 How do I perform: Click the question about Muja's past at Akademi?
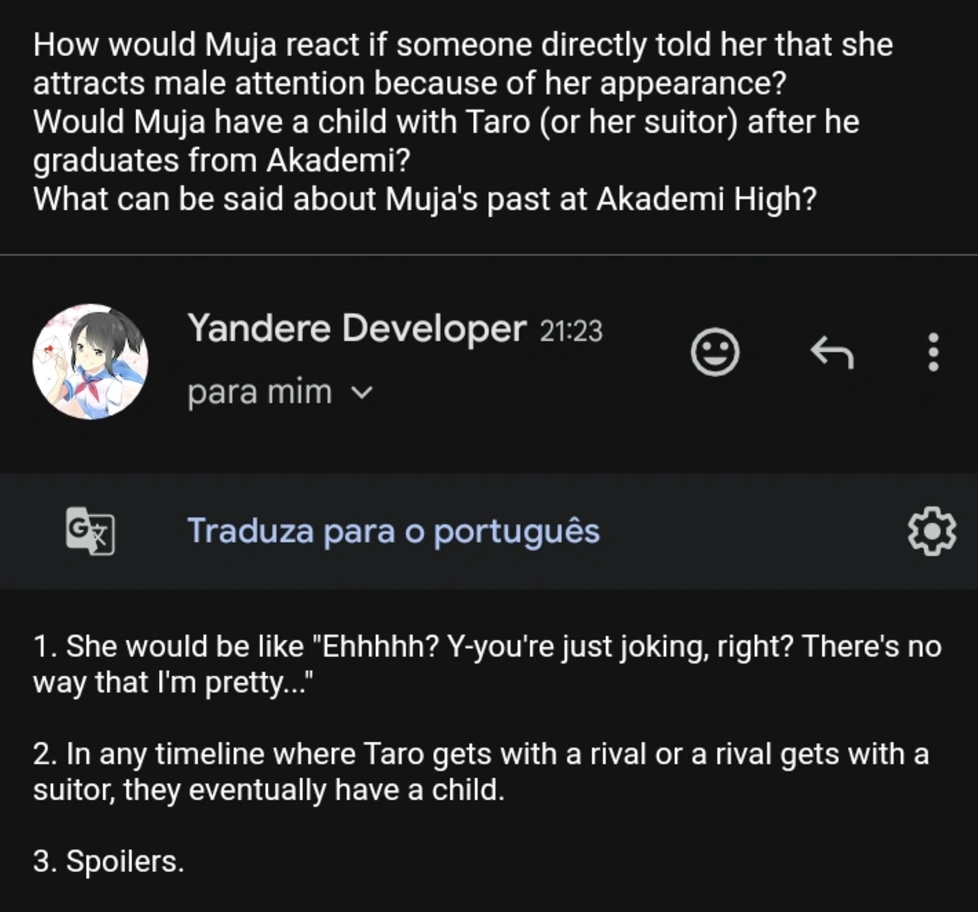(425, 199)
